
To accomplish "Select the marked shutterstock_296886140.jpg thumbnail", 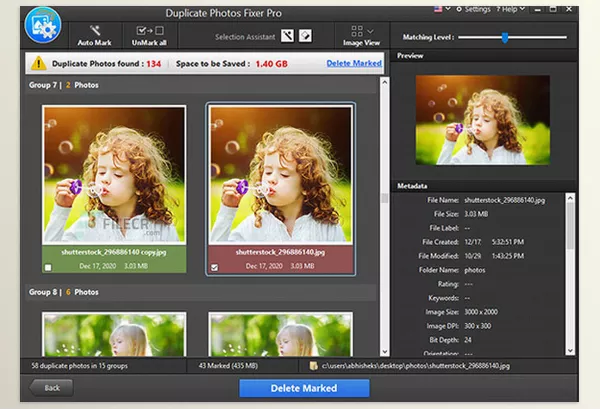I will 280,175.
